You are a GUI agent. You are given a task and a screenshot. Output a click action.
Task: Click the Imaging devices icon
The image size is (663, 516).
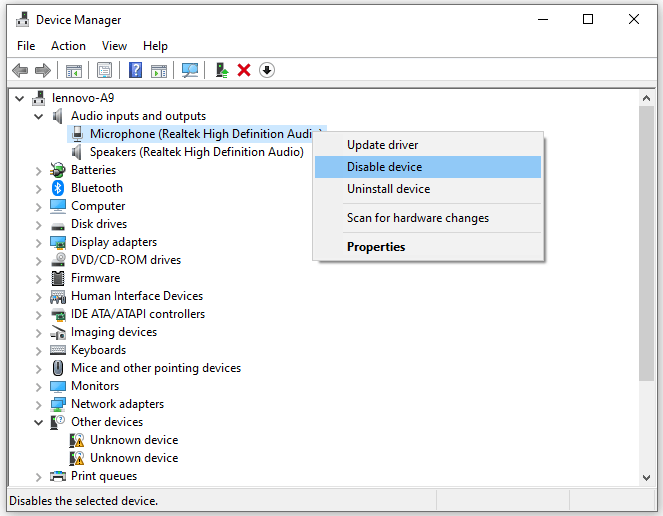click(58, 332)
